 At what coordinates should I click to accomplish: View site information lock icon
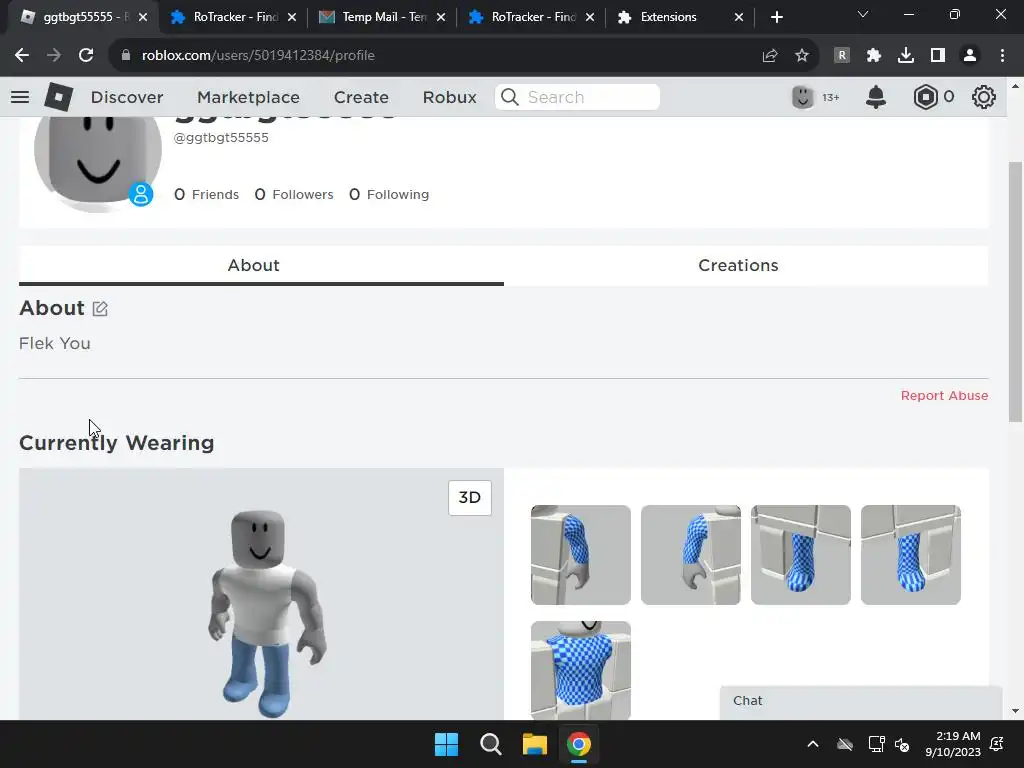point(126,56)
